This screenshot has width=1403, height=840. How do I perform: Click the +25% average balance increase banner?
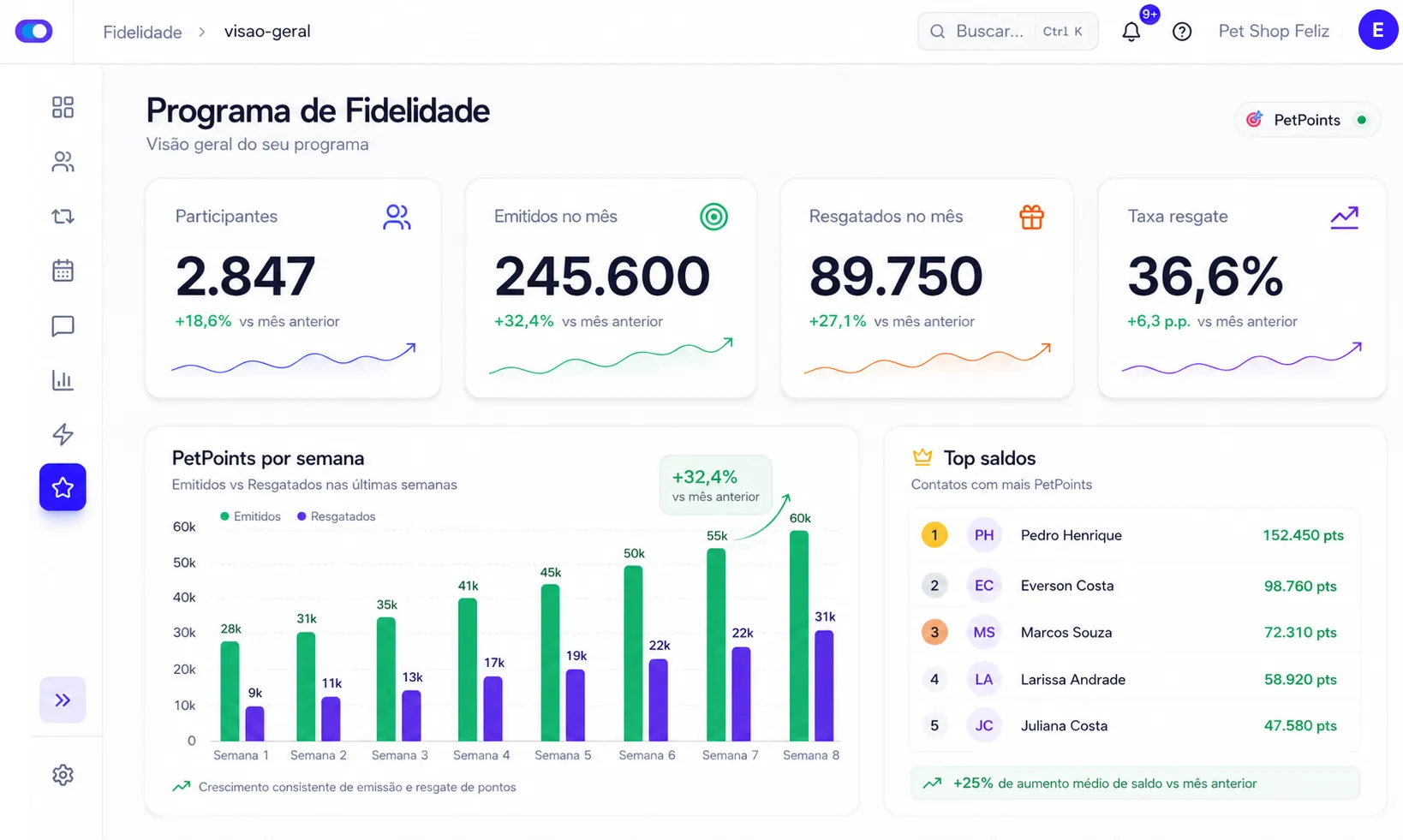[1135, 783]
